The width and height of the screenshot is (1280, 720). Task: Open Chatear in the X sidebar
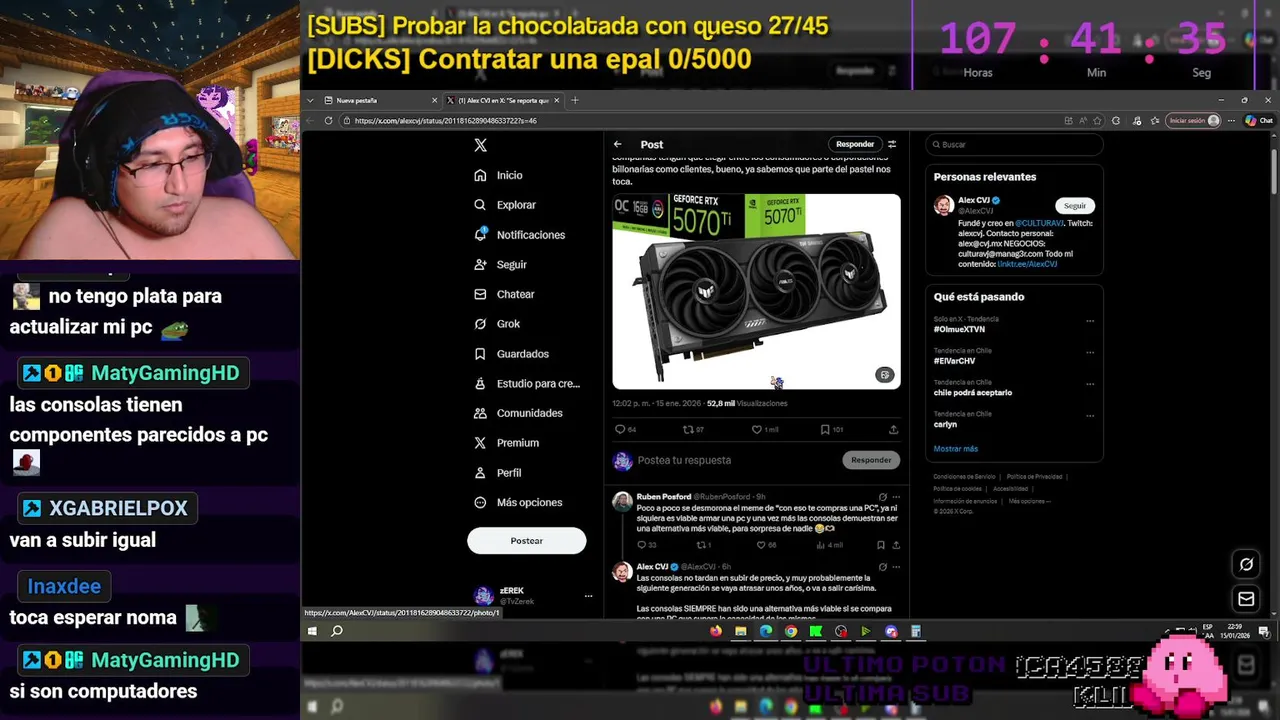pyautogui.click(x=505, y=294)
